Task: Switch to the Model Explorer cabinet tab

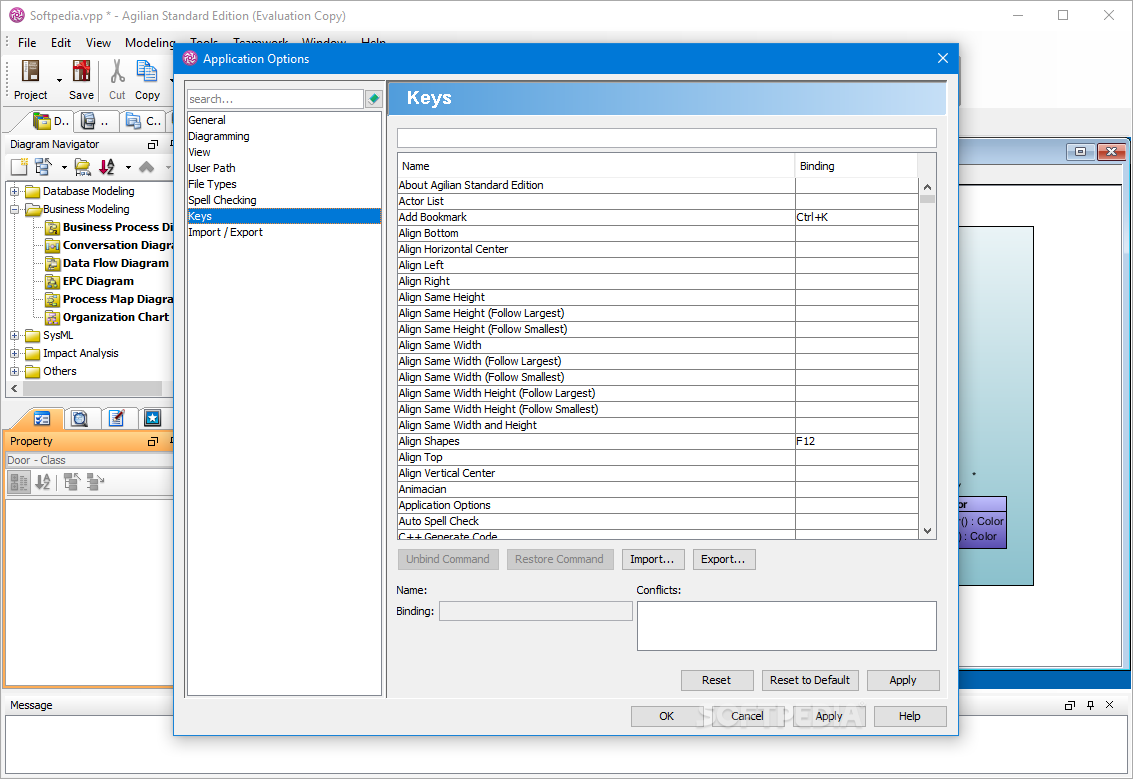Action: pos(94,121)
